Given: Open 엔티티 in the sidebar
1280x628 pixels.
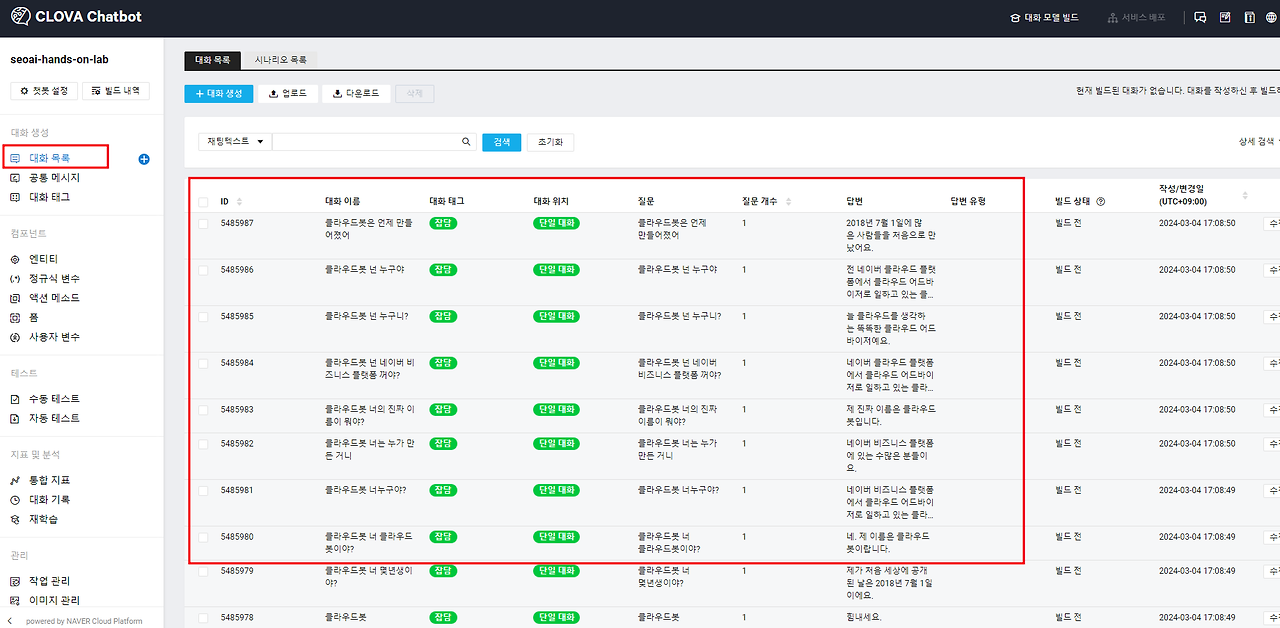Looking at the screenshot, I should (43, 259).
